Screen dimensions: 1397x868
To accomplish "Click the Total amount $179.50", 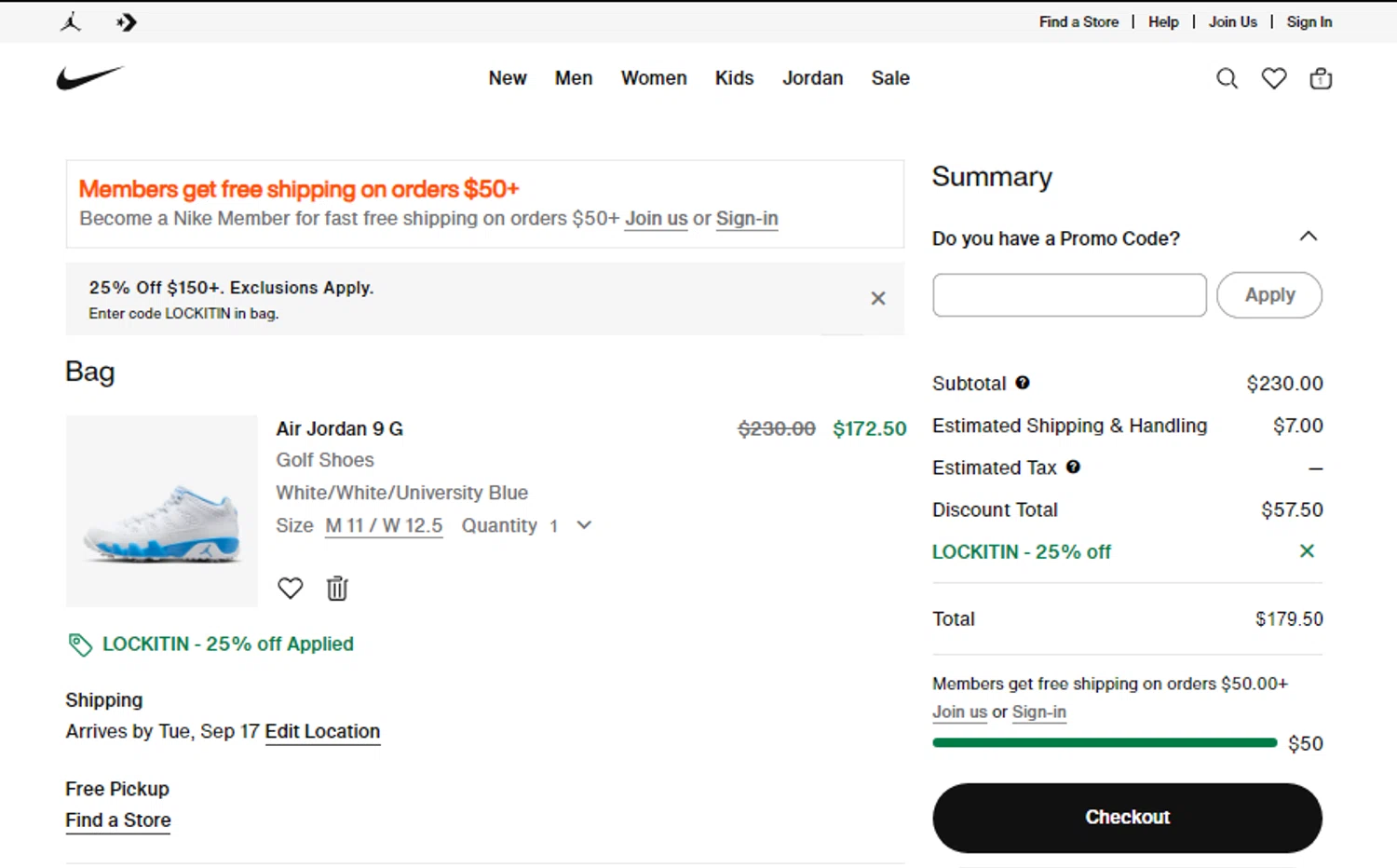I will [x=1289, y=618].
